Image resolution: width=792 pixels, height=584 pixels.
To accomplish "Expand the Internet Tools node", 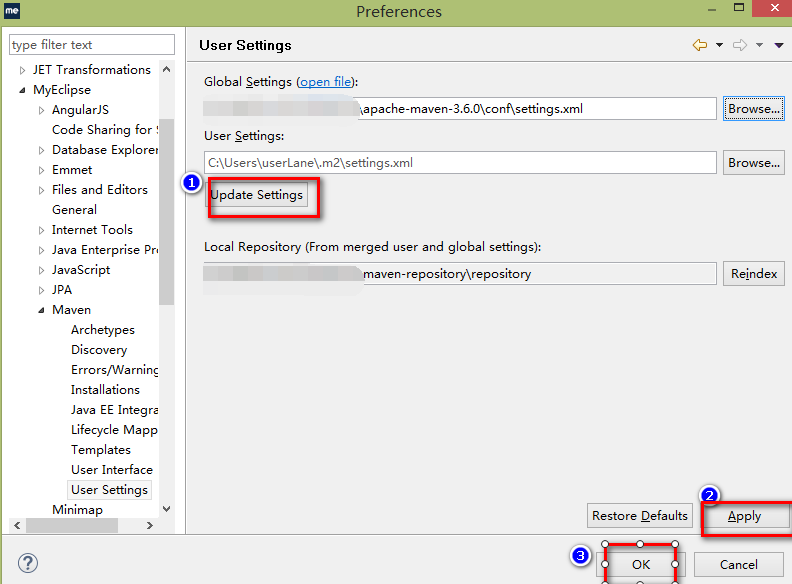I will point(41,230).
